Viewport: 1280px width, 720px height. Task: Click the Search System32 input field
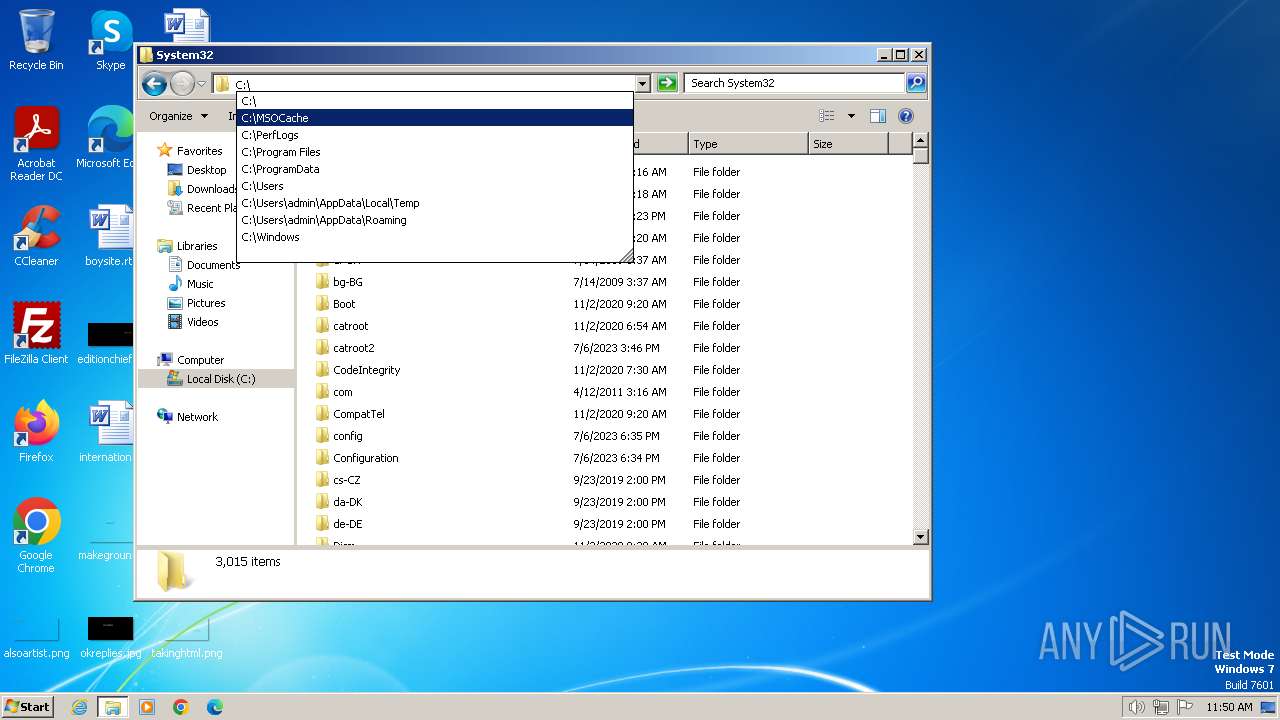pos(795,83)
